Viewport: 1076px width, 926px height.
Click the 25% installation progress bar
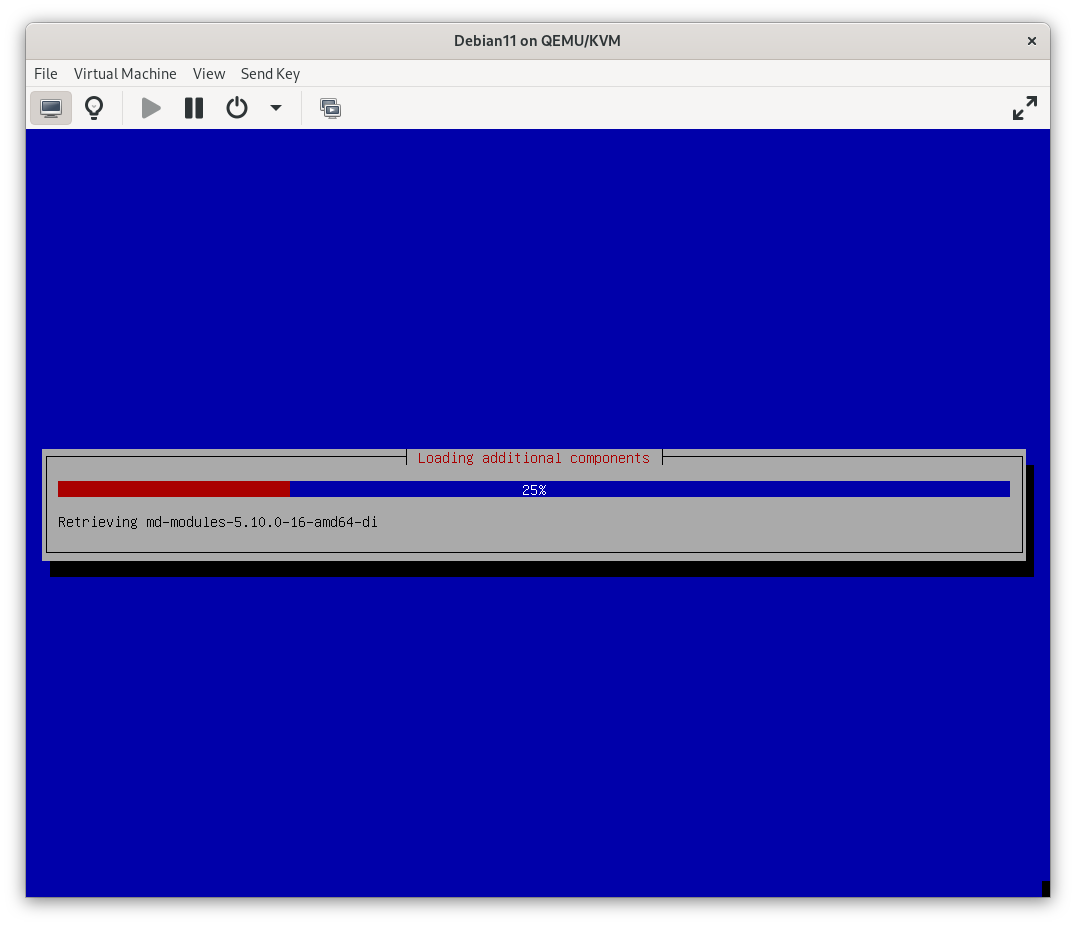click(534, 489)
